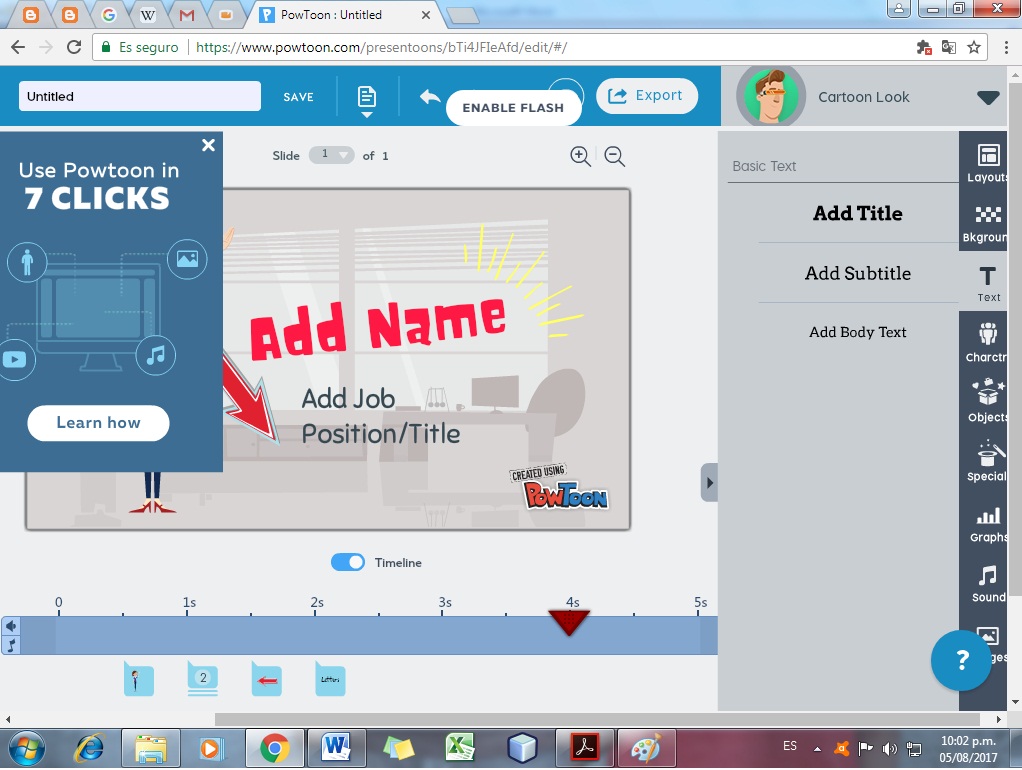Viewport: 1022px width, 770px height.
Task: Toggle the Timeline switch off
Action: tap(348, 562)
